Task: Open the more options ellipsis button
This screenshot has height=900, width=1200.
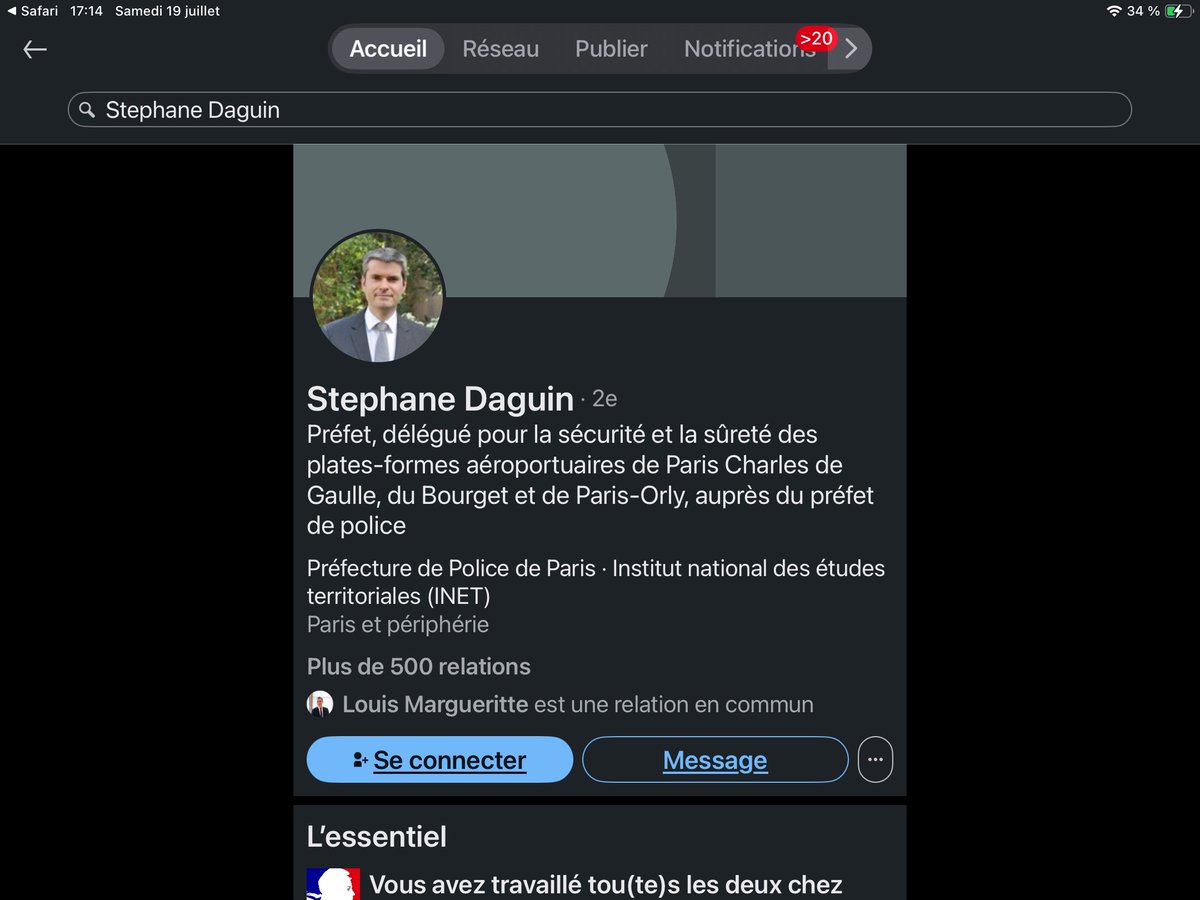Action: click(x=875, y=760)
